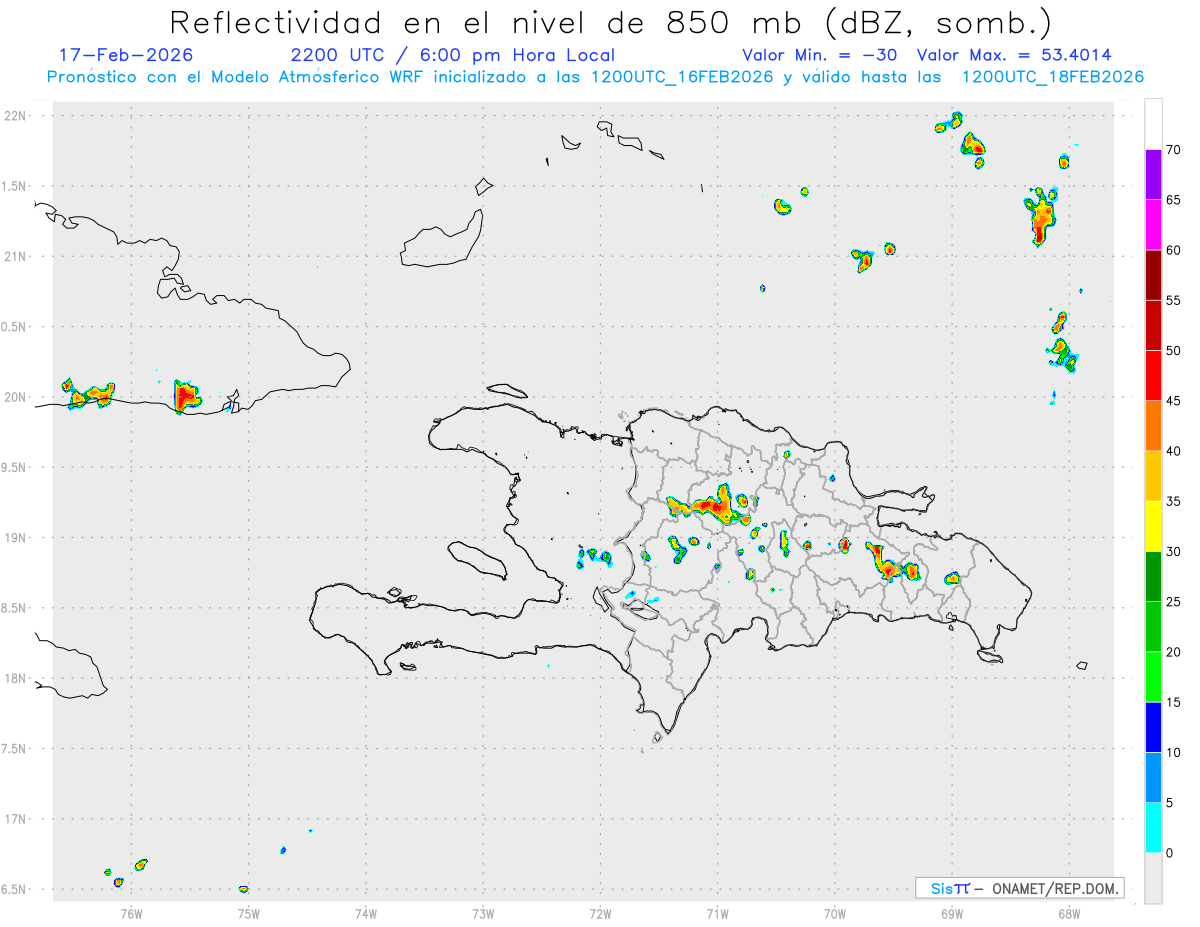Click the colorbar tick label '10'

pyautogui.click(x=1175, y=753)
